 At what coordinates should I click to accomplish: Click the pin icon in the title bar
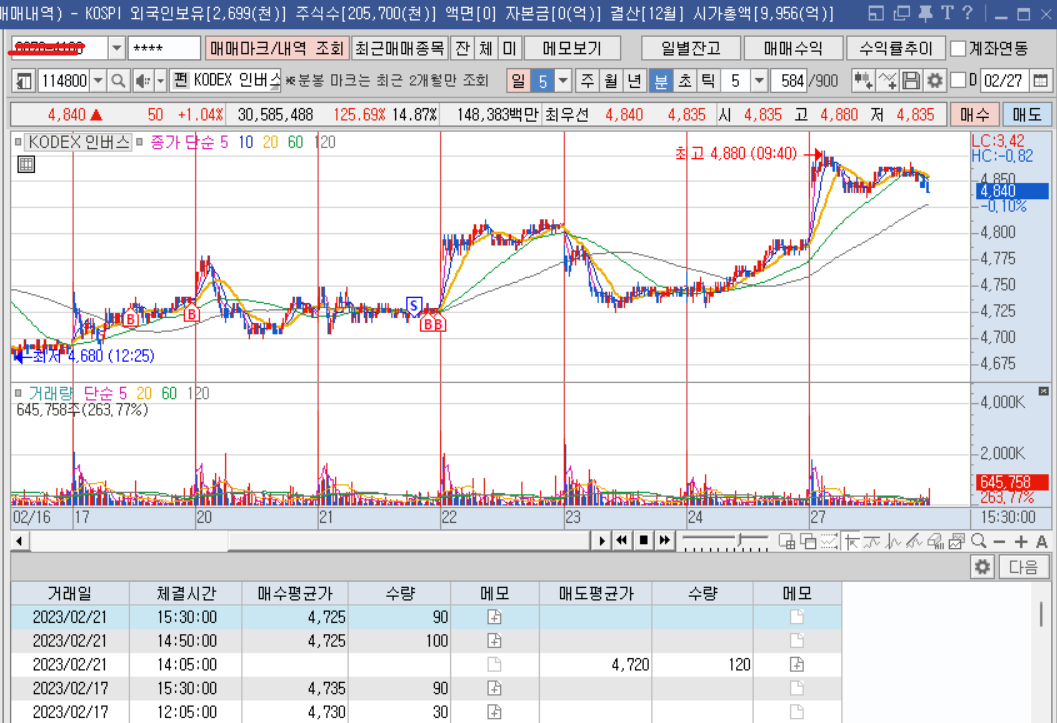pos(925,12)
